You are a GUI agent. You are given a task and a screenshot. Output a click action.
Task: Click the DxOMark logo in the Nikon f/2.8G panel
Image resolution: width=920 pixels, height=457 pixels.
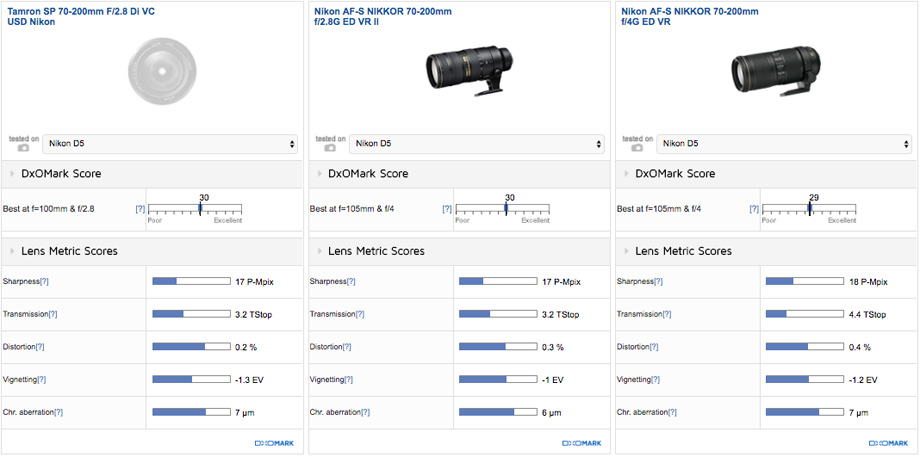(x=582, y=444)
